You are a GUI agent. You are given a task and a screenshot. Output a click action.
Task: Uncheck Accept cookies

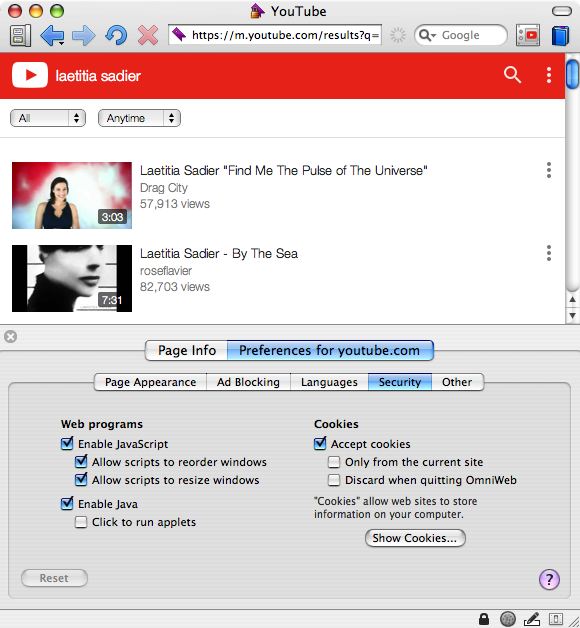[x=320, y=443]
